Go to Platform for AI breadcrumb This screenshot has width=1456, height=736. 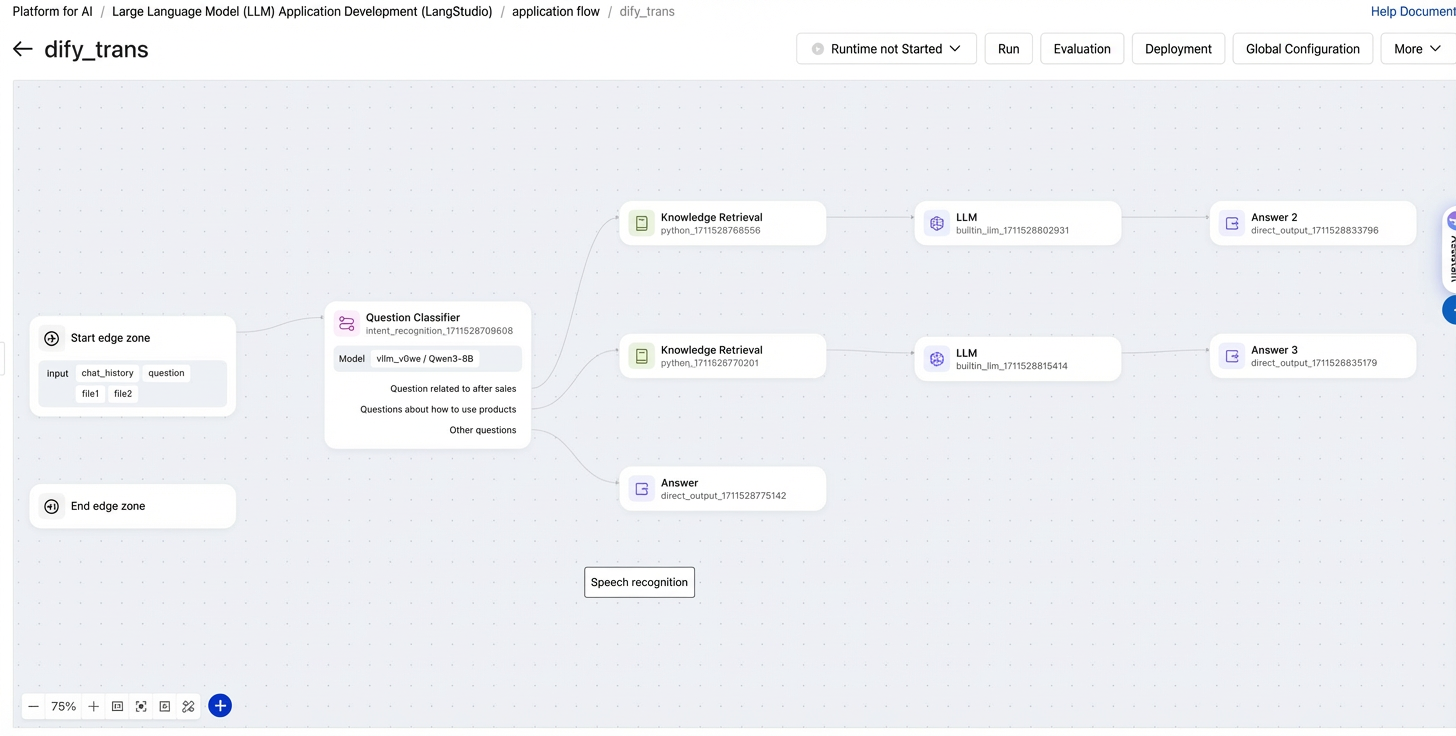coord(52,12)
